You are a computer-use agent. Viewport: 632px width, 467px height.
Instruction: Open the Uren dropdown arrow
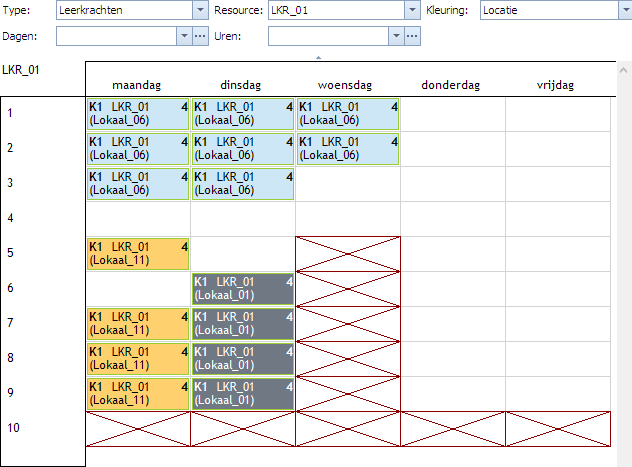(x=396, y=36)
